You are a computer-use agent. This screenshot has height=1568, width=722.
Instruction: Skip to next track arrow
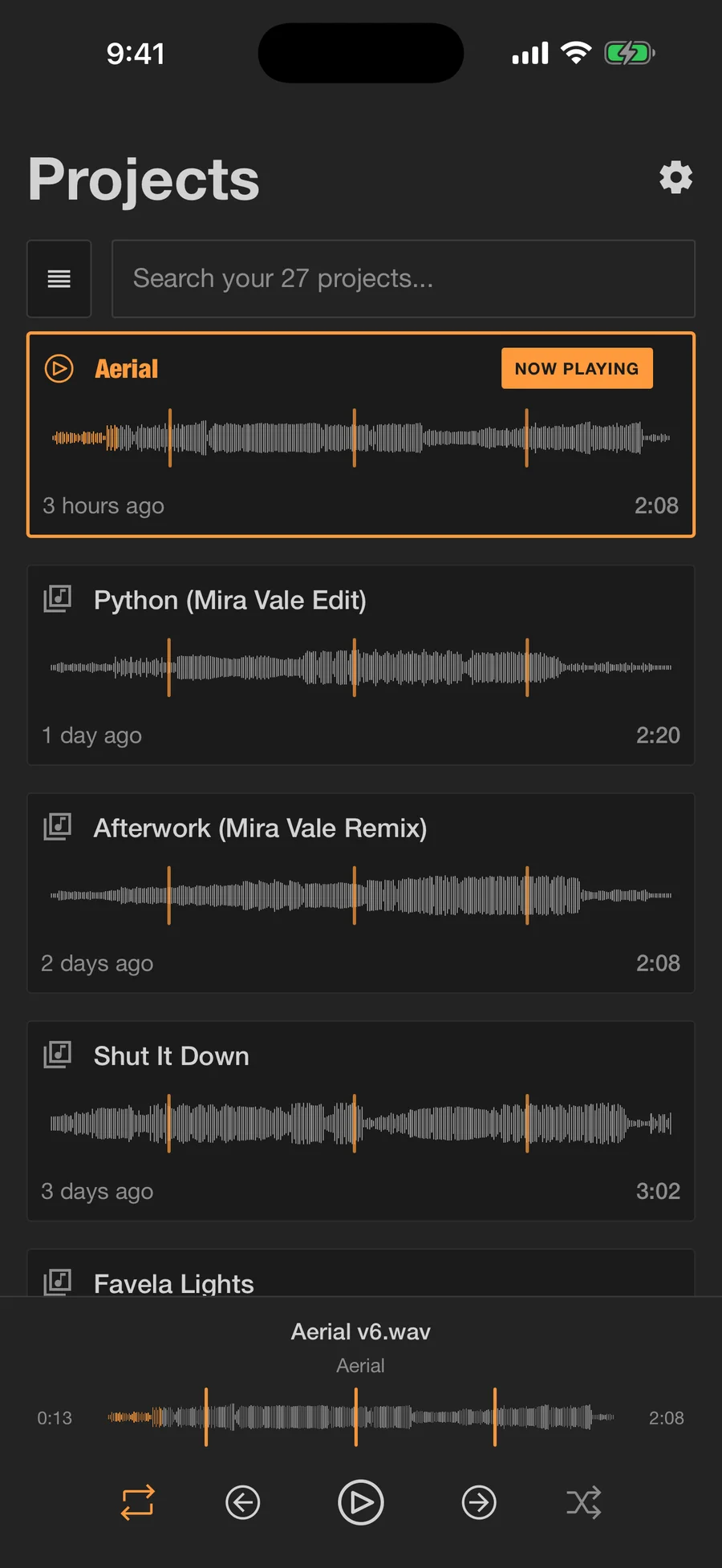click(479, 1502)
